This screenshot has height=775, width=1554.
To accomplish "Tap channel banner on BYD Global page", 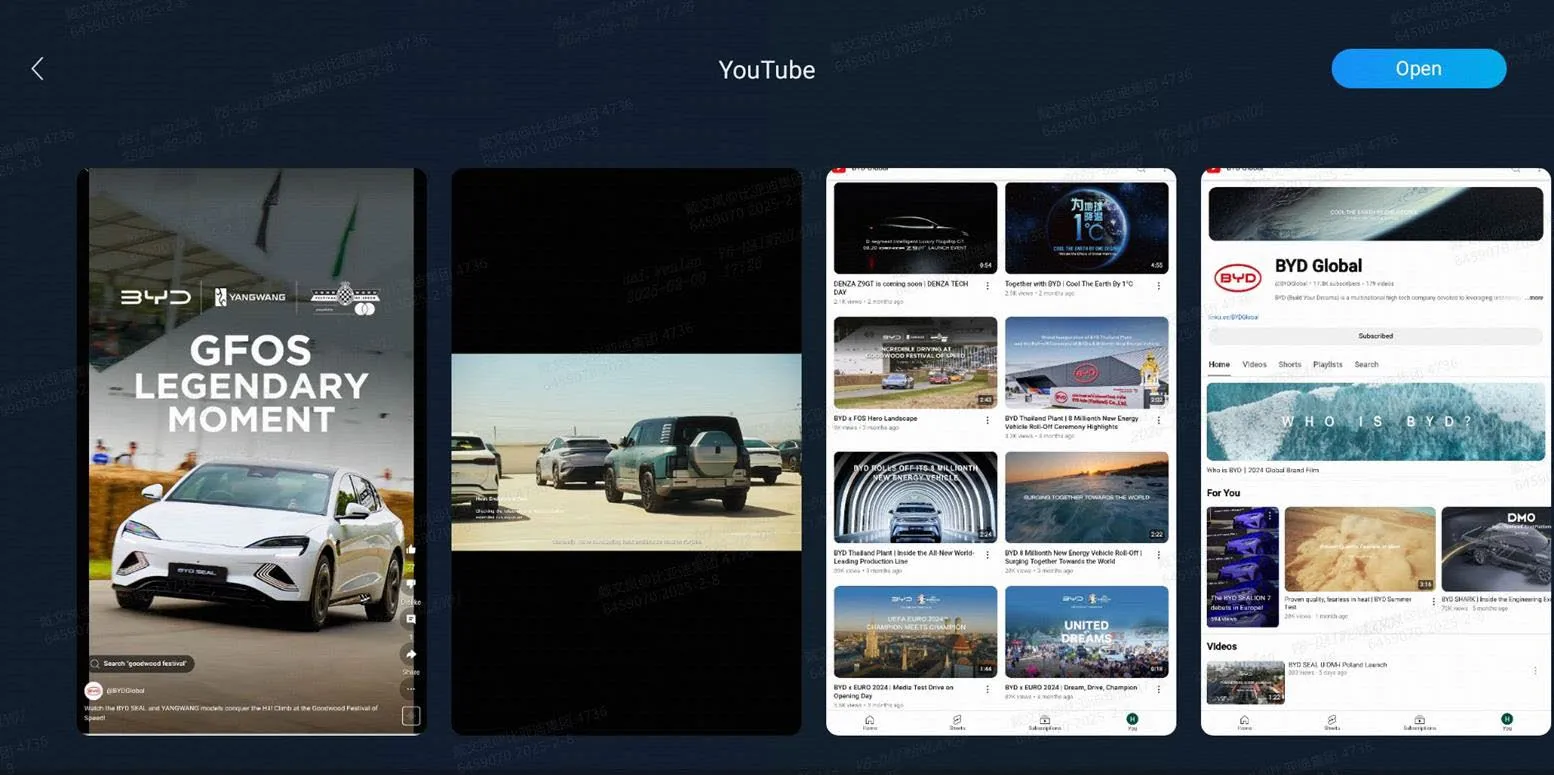I will click(x=1376, y=214).
